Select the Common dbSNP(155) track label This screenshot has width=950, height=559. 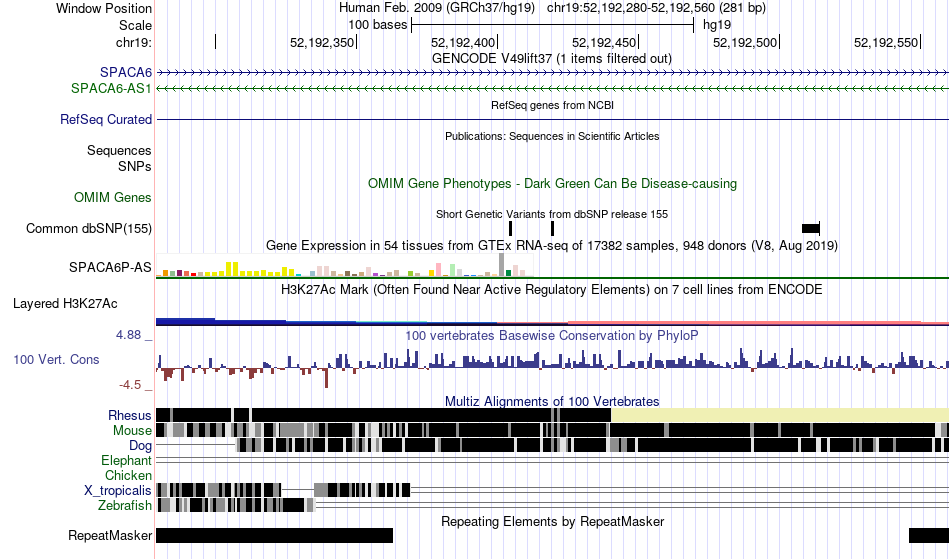88,228
